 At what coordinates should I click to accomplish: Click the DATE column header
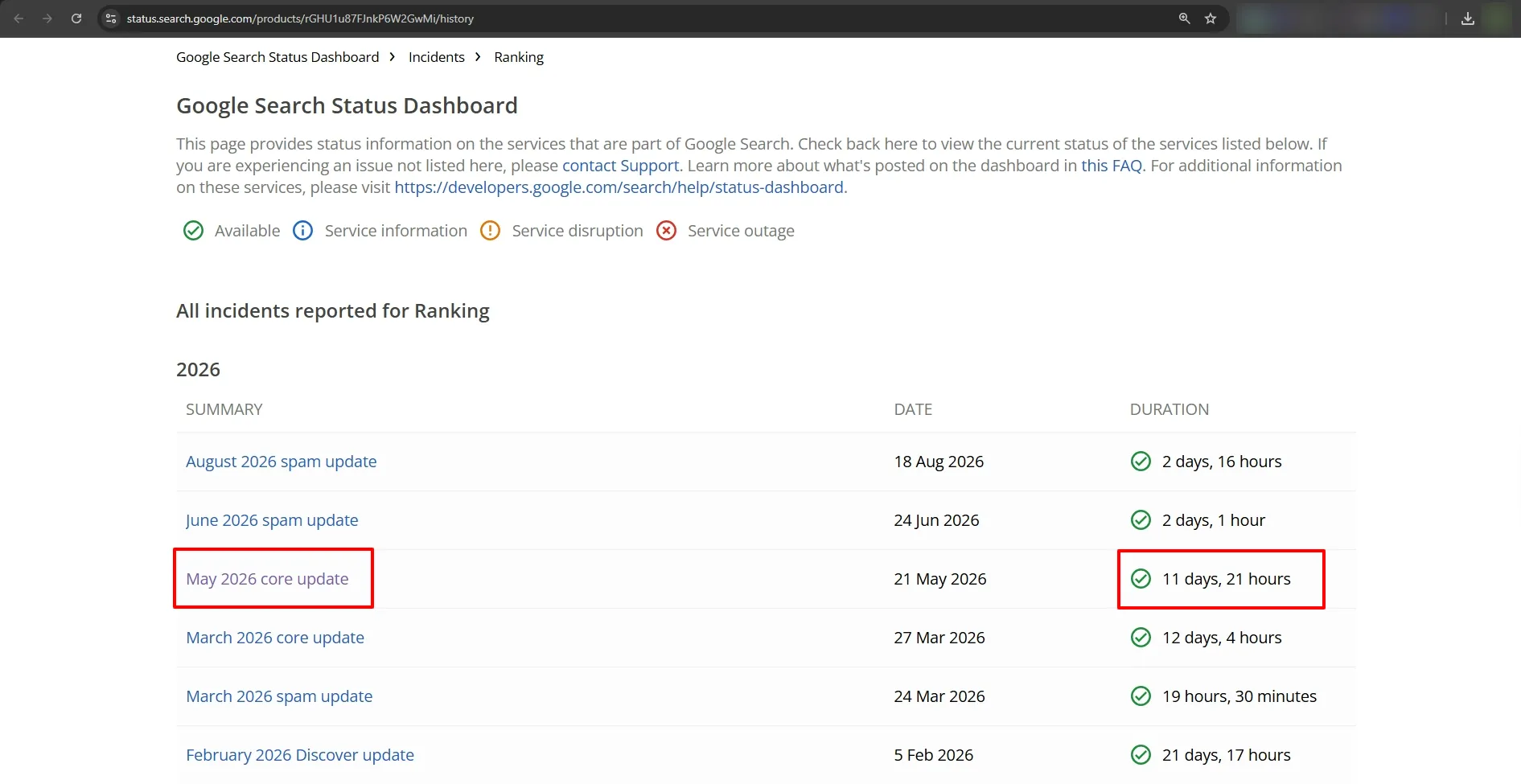tap(913, 409)
